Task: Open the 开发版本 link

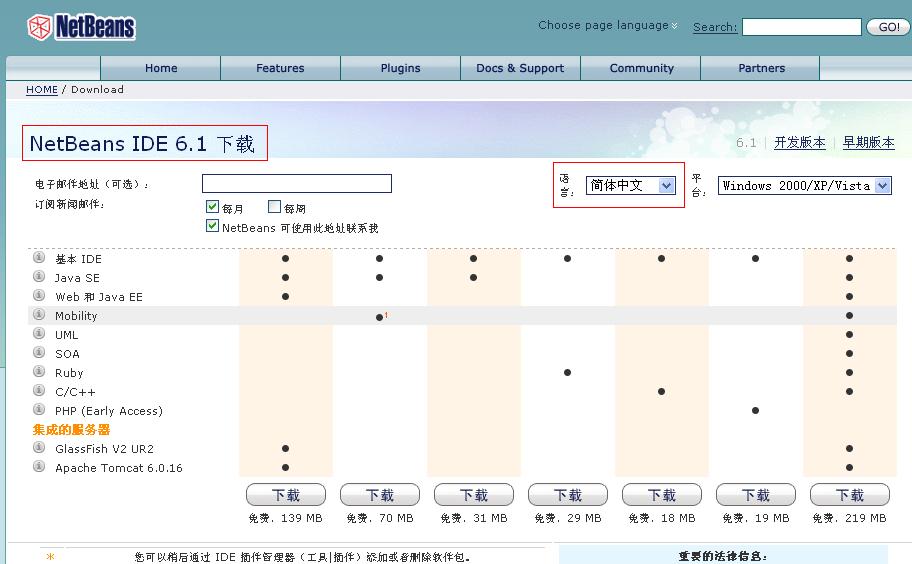Action: [x=800, y=142]
